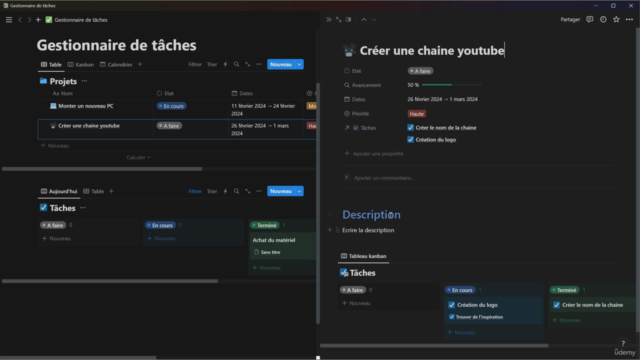Switch to the Table view tab of Projets
Screen dimensions: 640x360
point(51,64)
